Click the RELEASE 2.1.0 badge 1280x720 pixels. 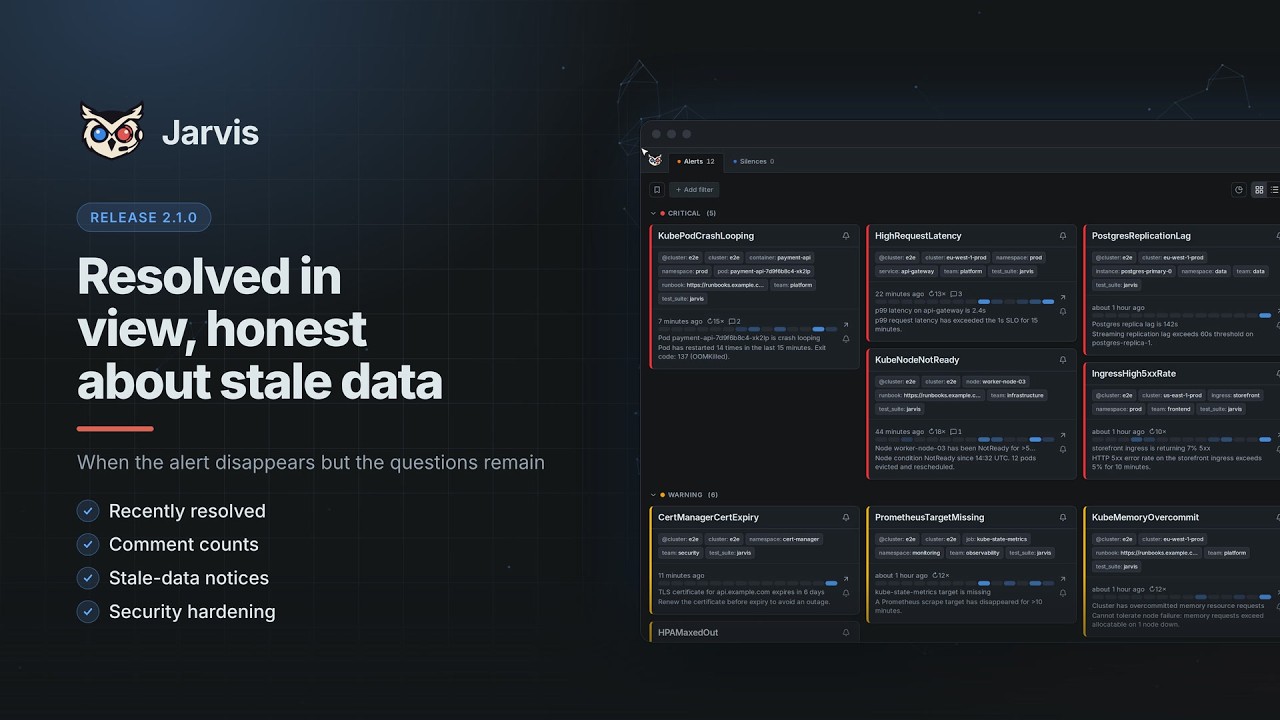(144, 218)
